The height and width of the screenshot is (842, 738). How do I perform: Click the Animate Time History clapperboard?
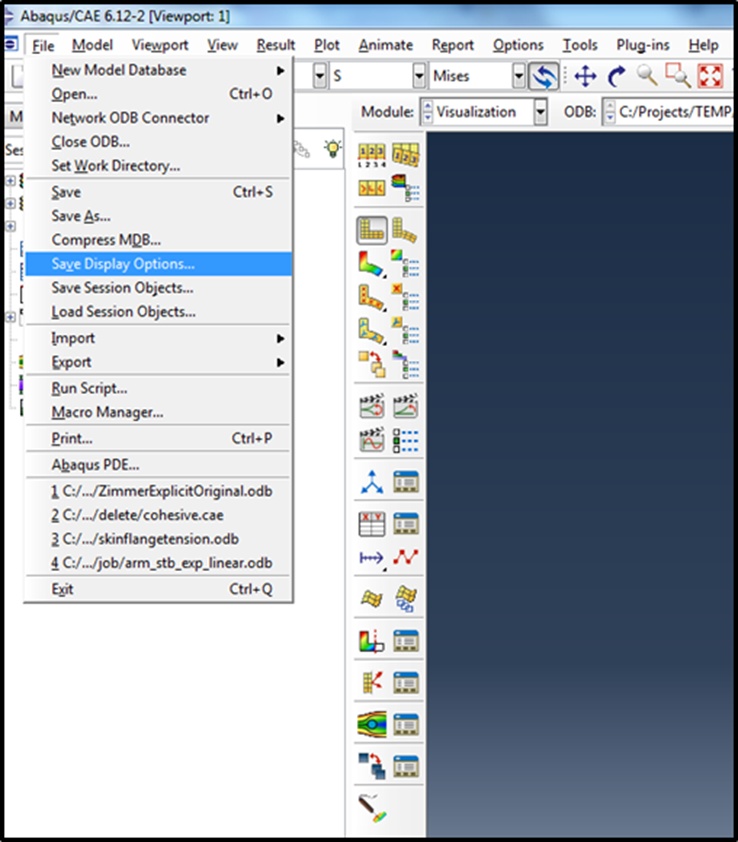406,406
